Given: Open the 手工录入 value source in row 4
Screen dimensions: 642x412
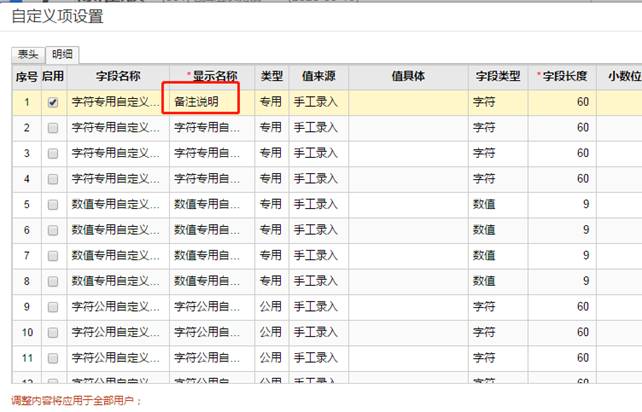Looking at the screenshot, I should [319, 179].
